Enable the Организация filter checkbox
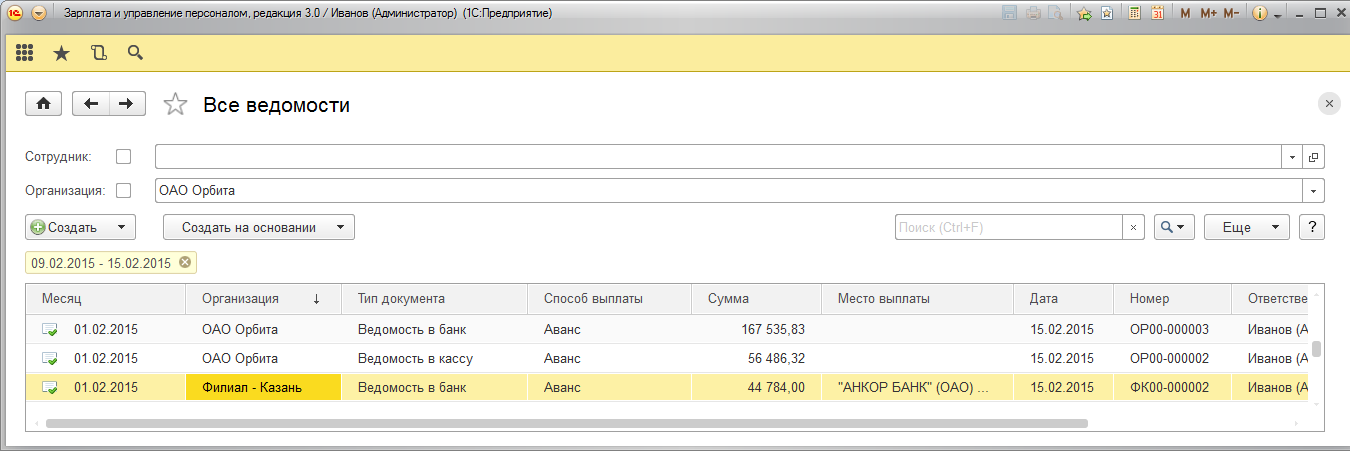This screenshot has width=1350, height=451. click(124, 190)
